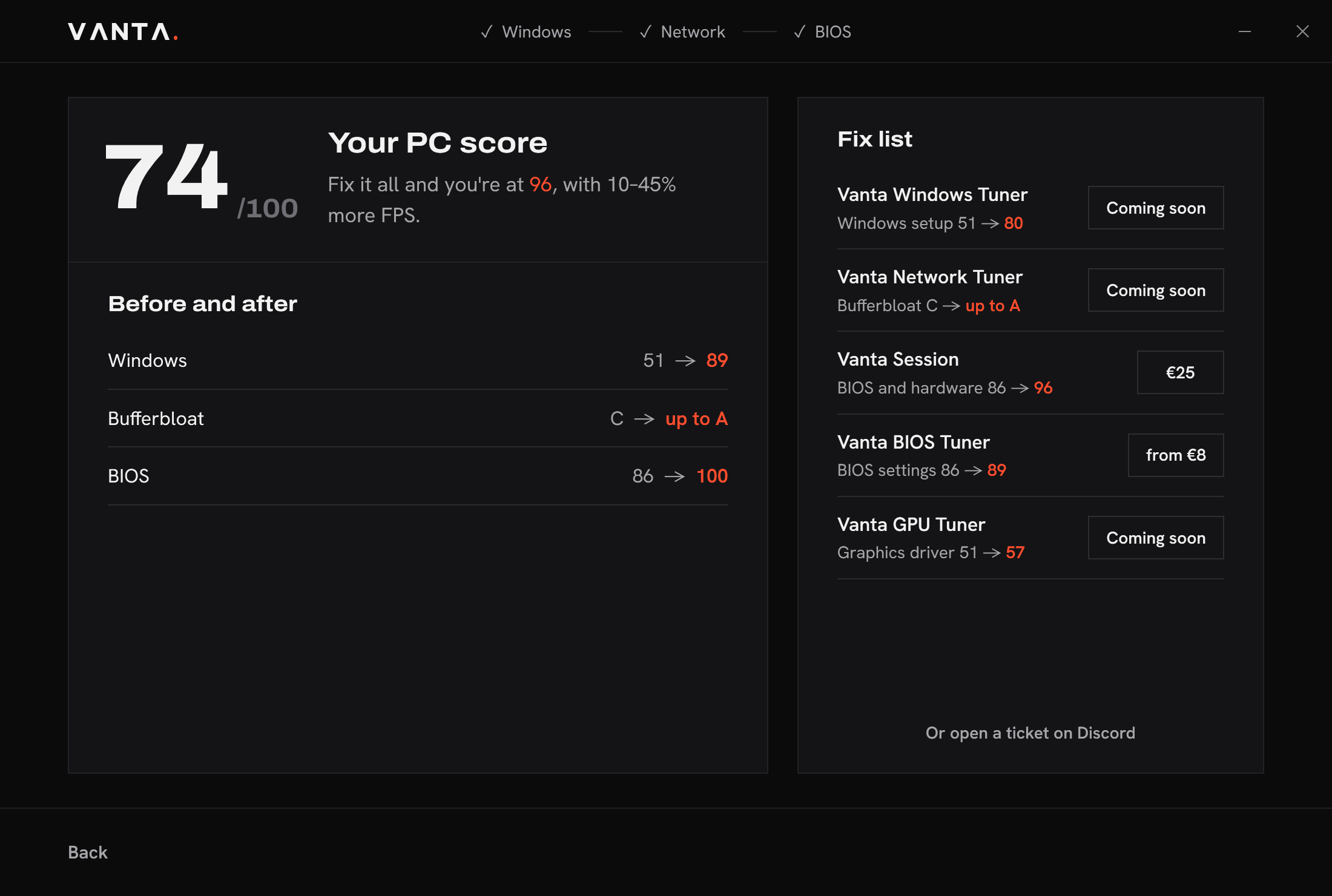Viewport: 1332px width, 896px height.
Task: Click the Vanta GPU Tuner title
Action: [x=911, y=524]
